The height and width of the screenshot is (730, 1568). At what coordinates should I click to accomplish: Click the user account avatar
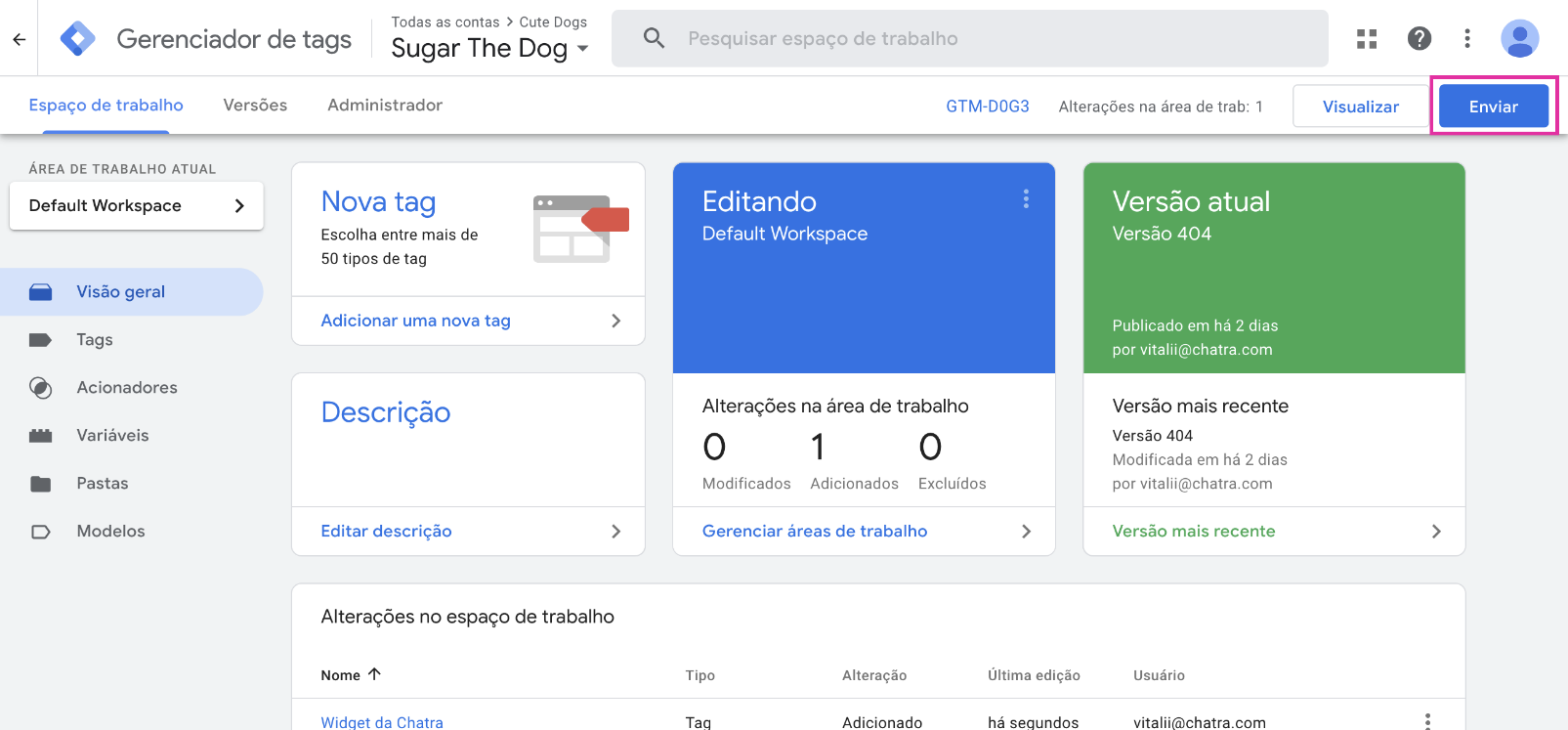(1520, 38)
